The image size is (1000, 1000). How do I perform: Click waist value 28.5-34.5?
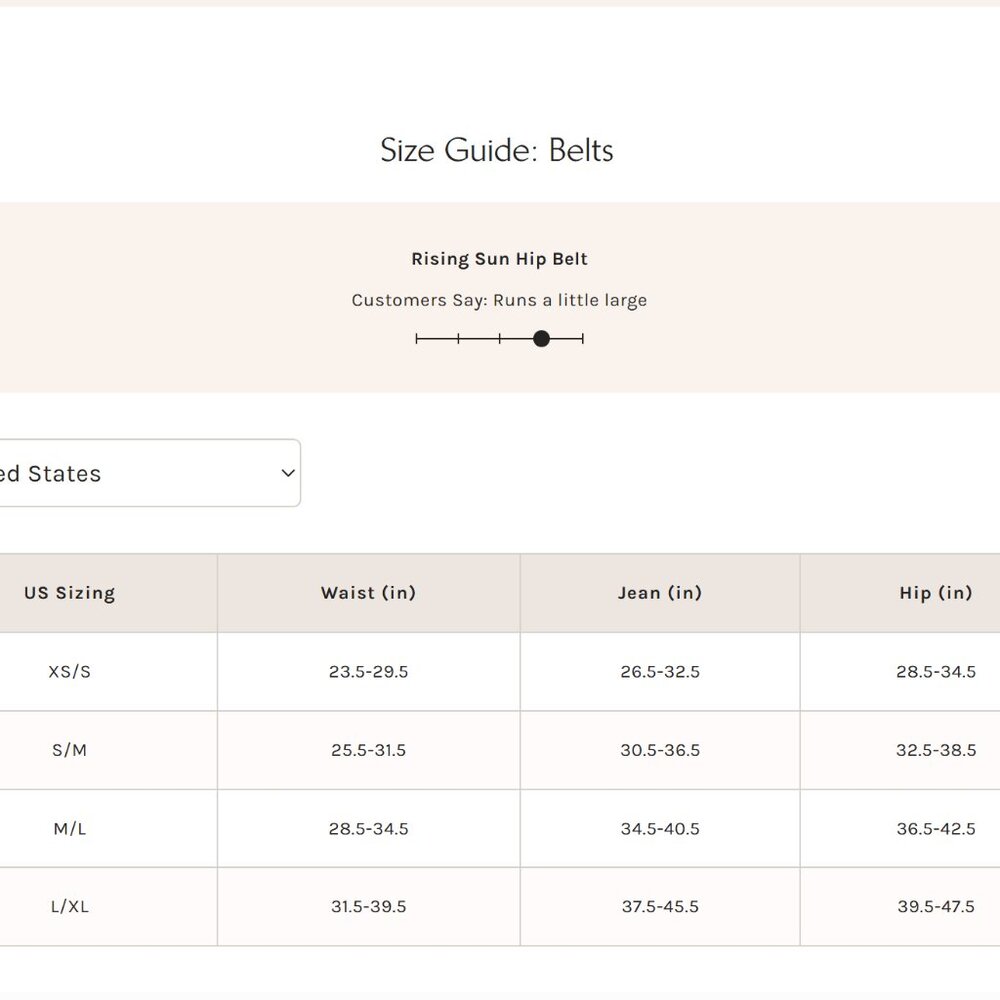pyautogui.click(x=369, y=828)
